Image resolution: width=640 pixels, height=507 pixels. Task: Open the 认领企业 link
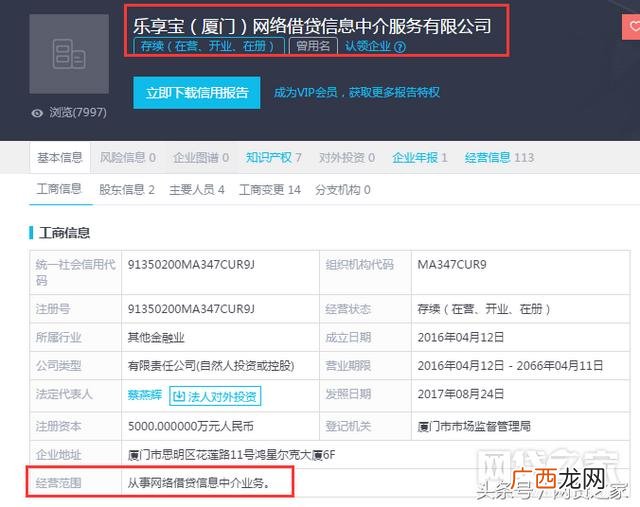point(368,46)
